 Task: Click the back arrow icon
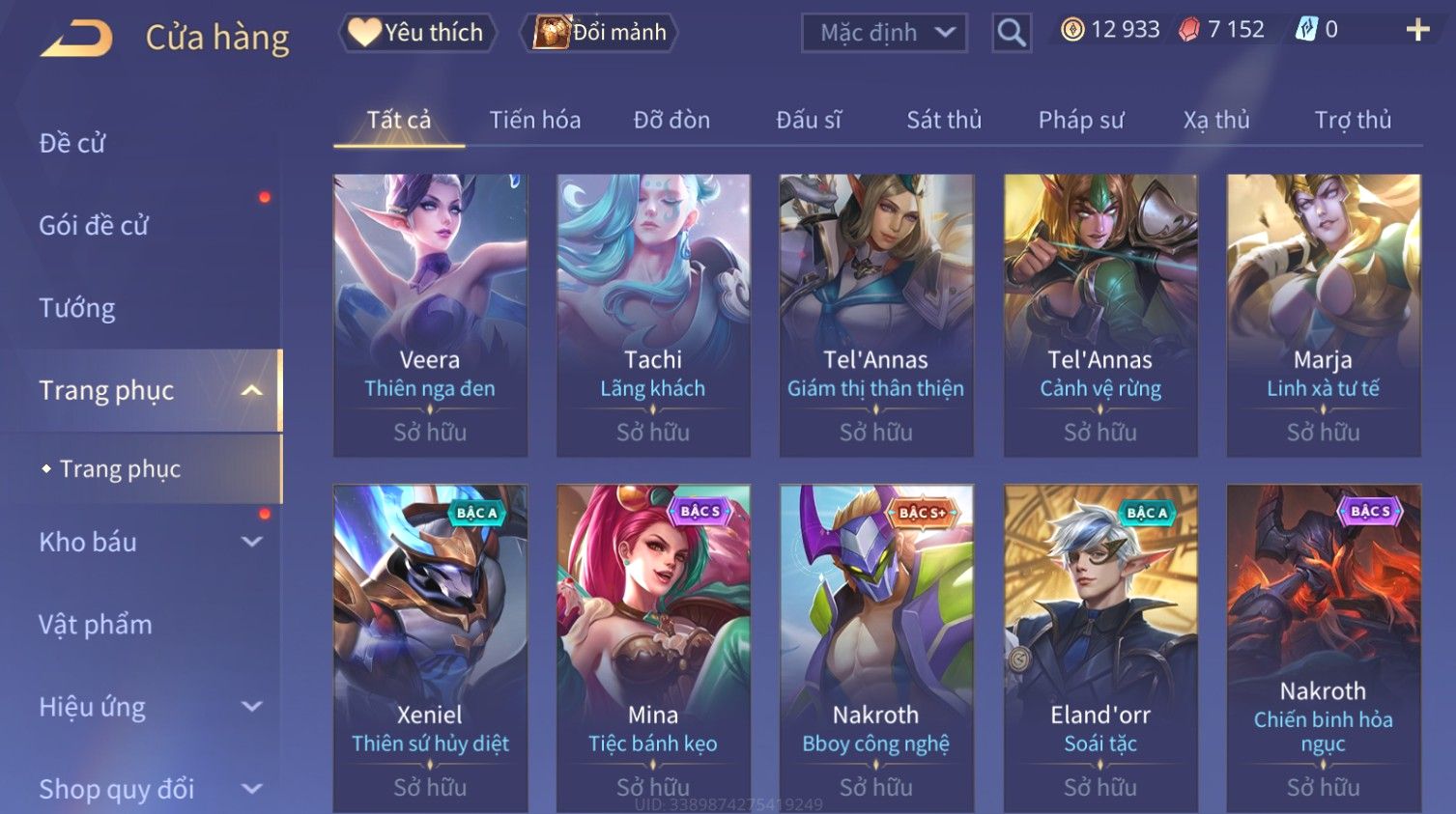76,38
